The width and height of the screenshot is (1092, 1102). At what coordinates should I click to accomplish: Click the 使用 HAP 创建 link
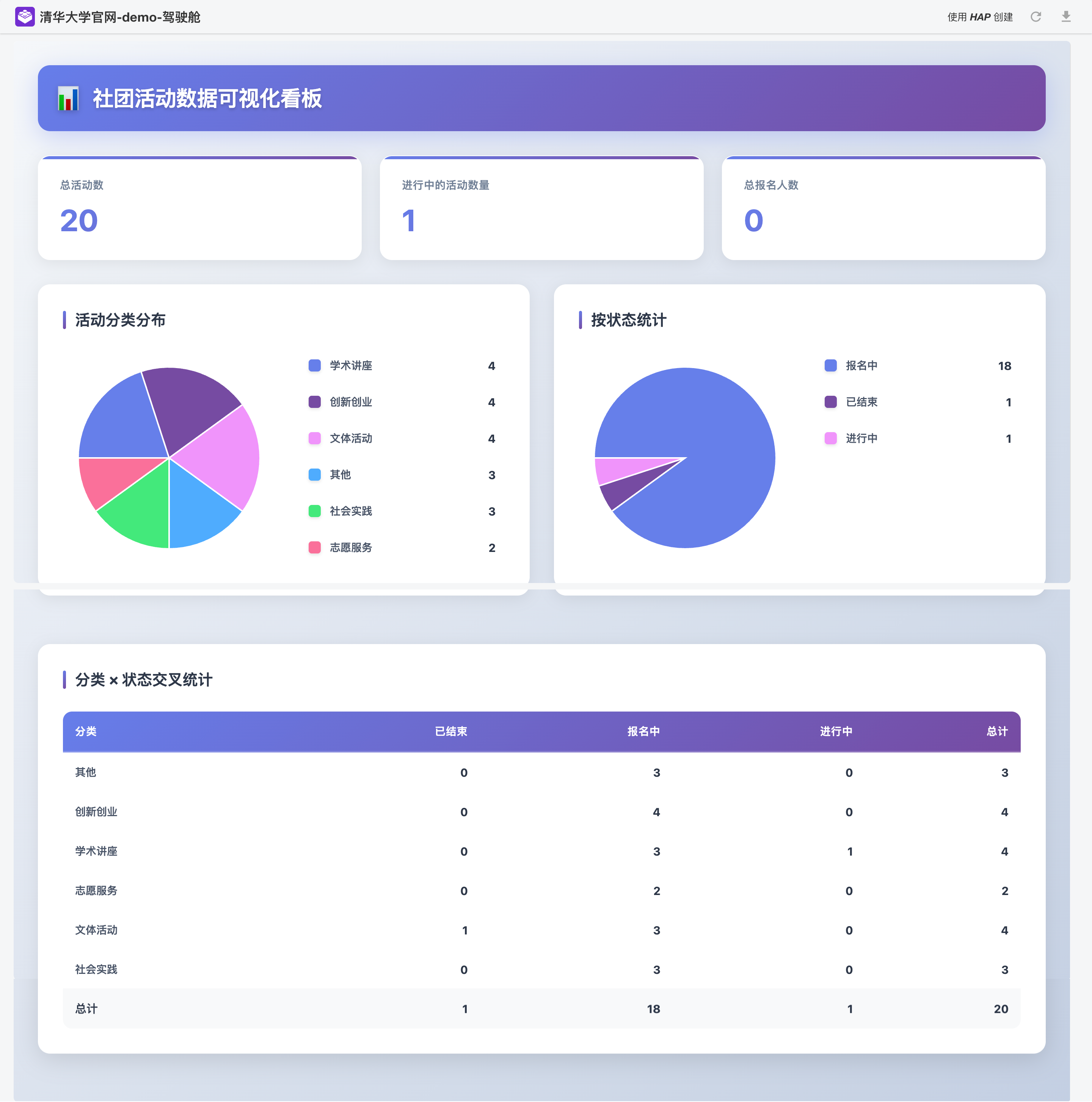click(x=980, y=17)
